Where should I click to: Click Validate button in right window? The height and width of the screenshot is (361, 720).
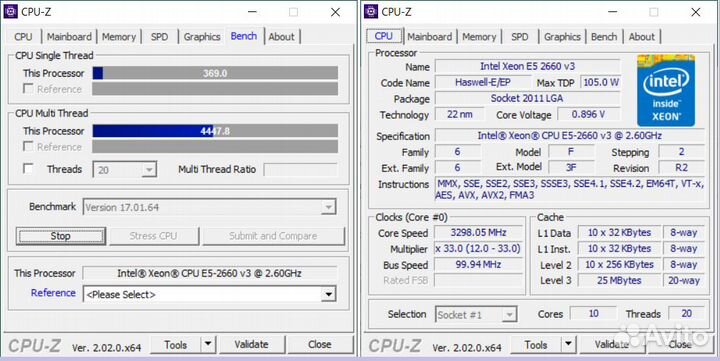[x=612, y=344]
